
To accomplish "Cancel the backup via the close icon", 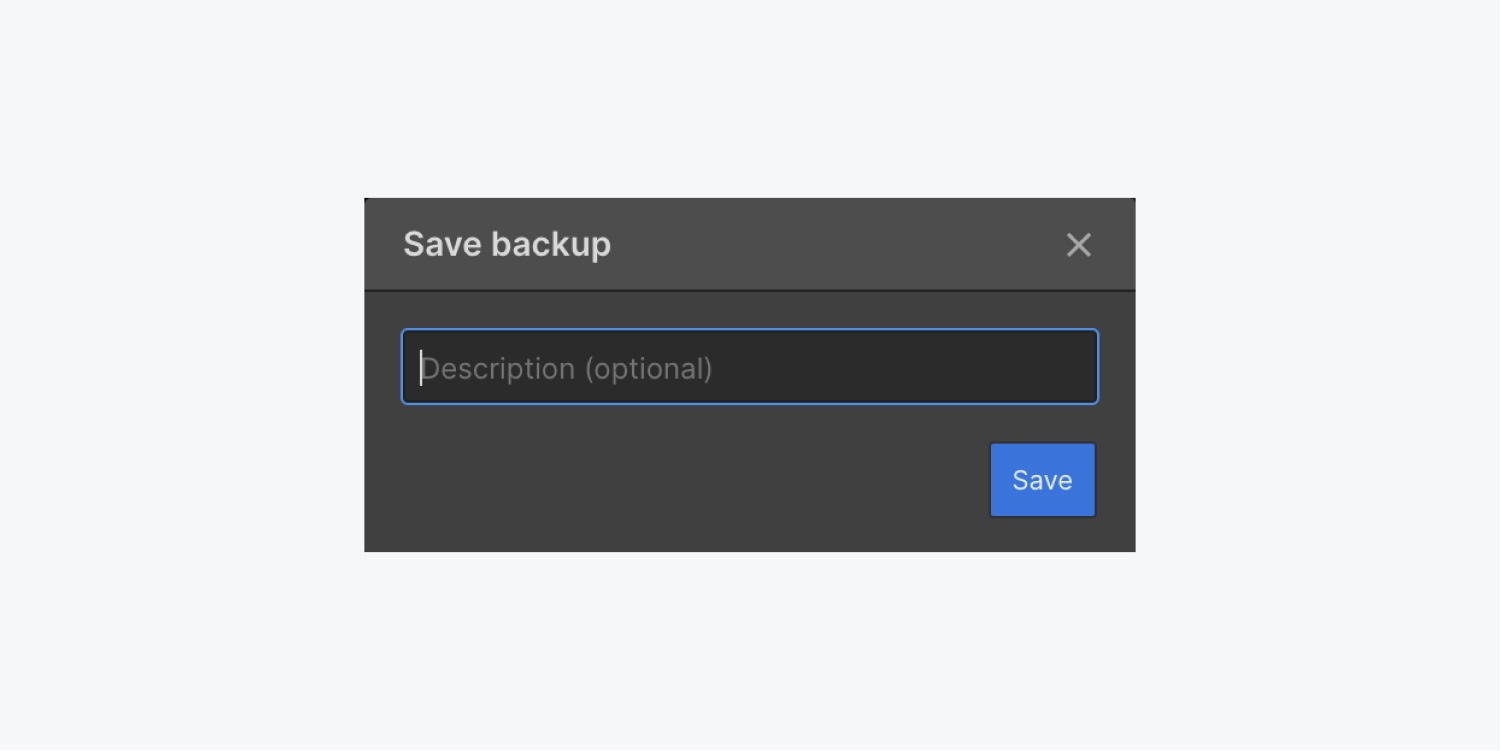I will click(1078, 245).
